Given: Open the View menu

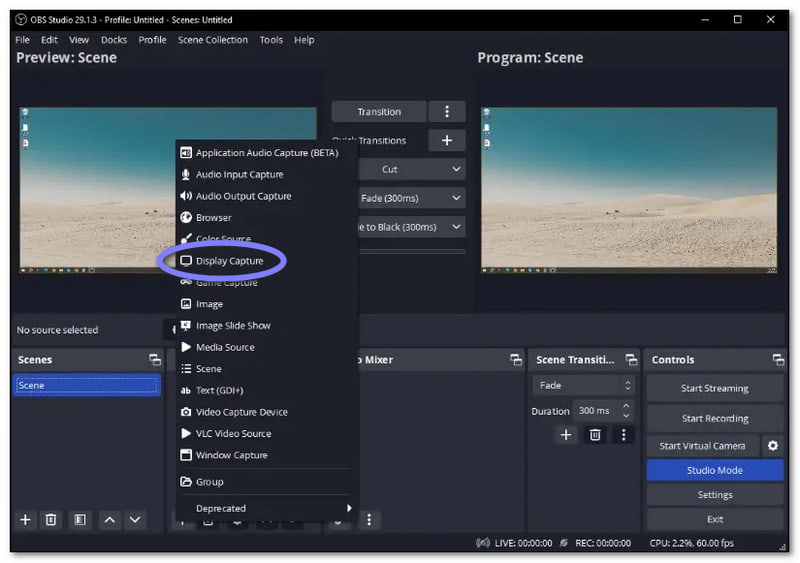Looking at the screenshot, I should click(x=79, y=40).
